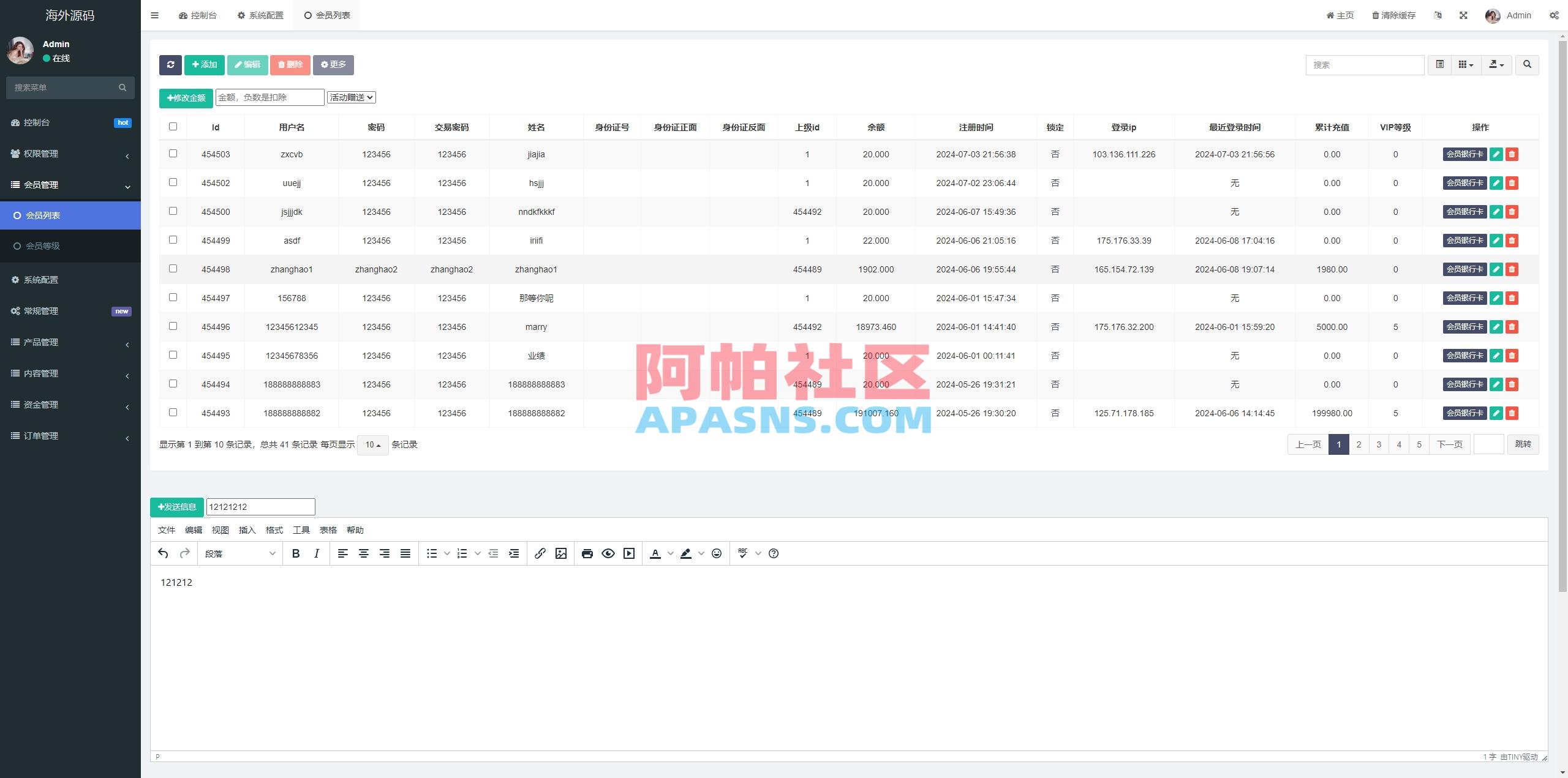The height and width of the screenshot is (778, 1568).
Task: Insert a hyperlink in the message editor
Action: click(540, 553)
